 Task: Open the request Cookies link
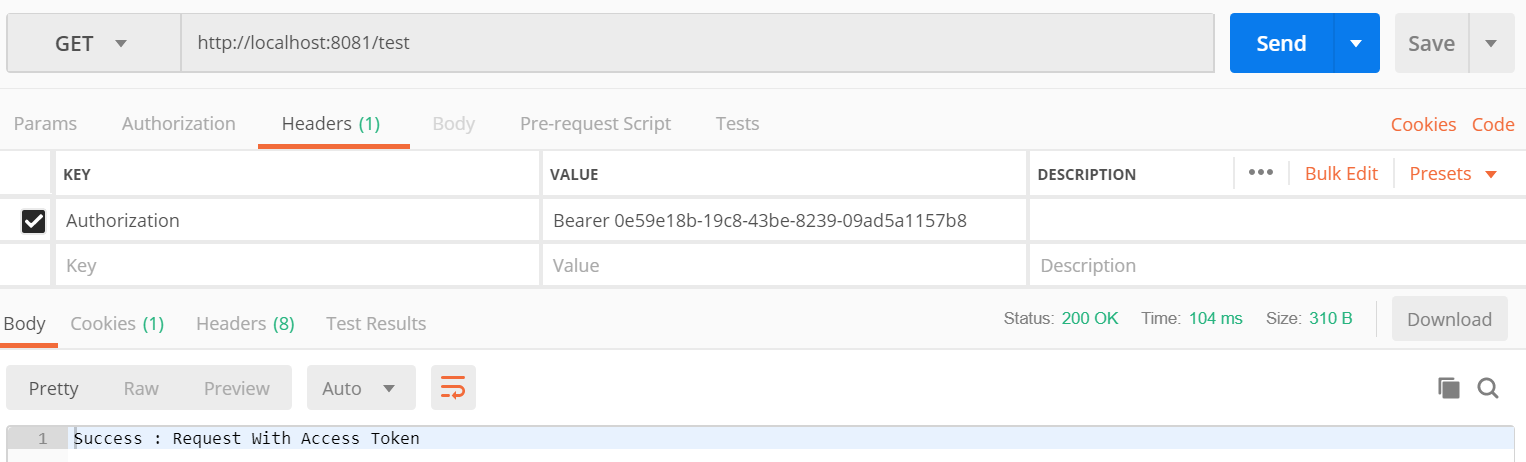1423,125
